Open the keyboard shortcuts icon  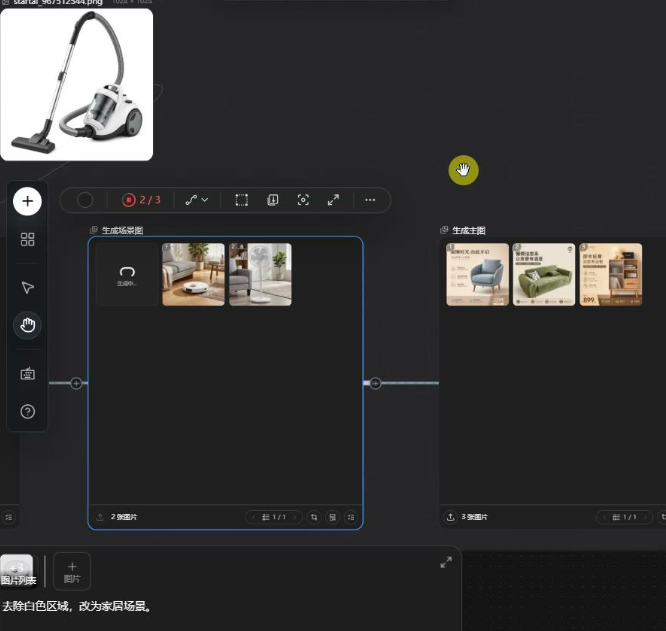click(x=28, y=374)
